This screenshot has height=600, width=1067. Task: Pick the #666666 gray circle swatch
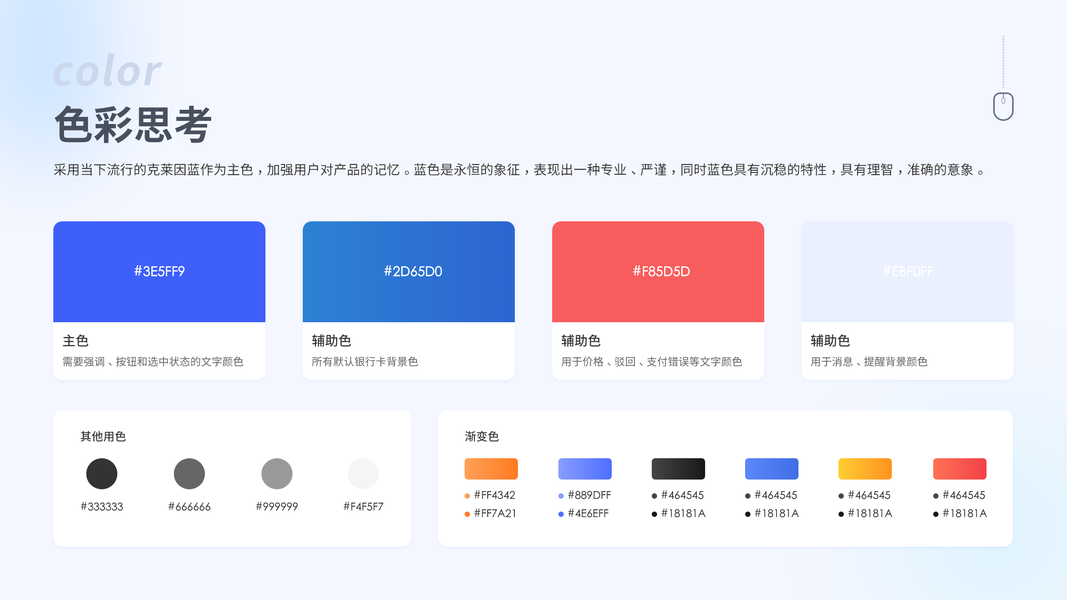pos(189,473)
